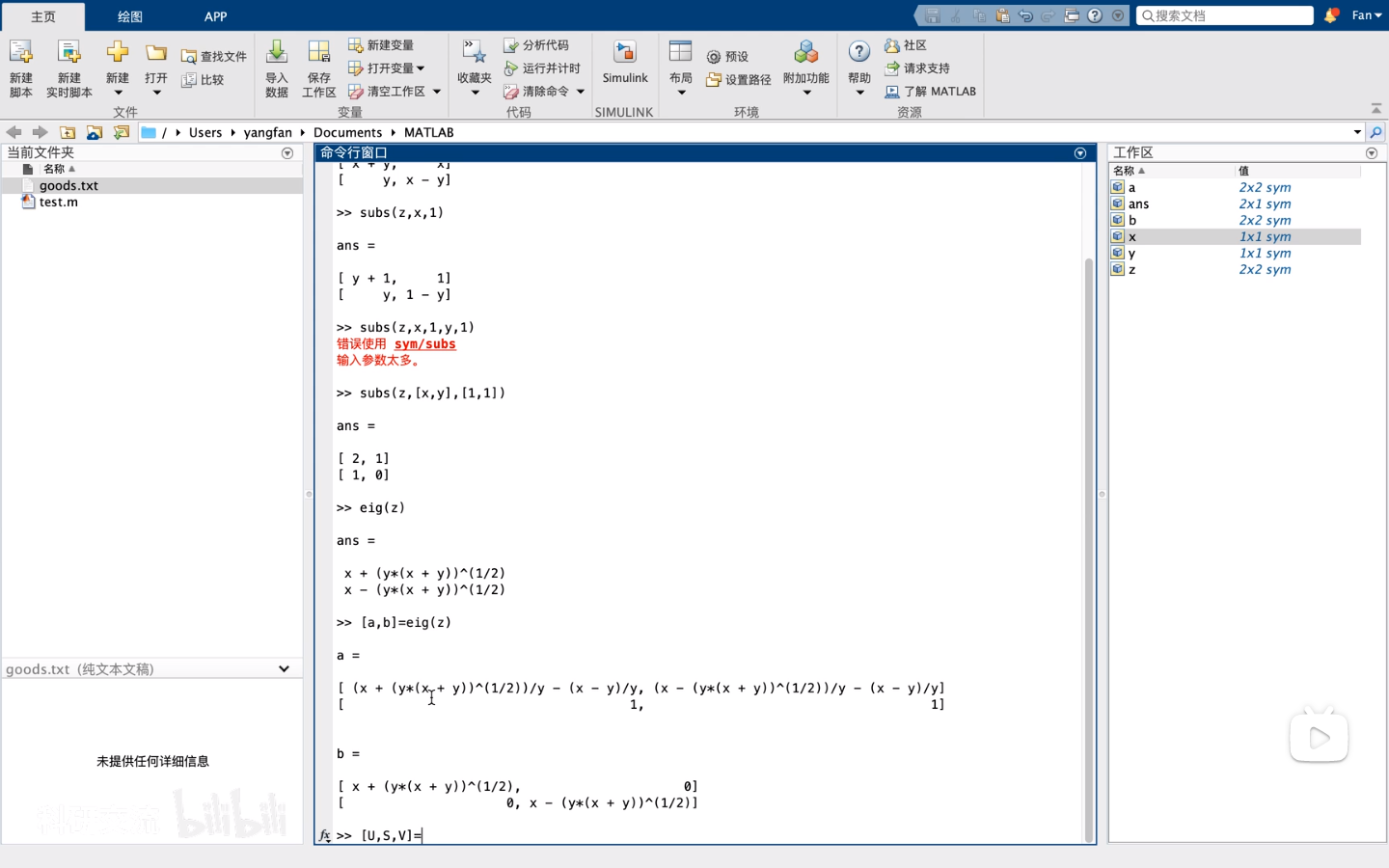Click the command window prompt line
This screenshot has height=868, width=1389.
(x=707, y=835)
